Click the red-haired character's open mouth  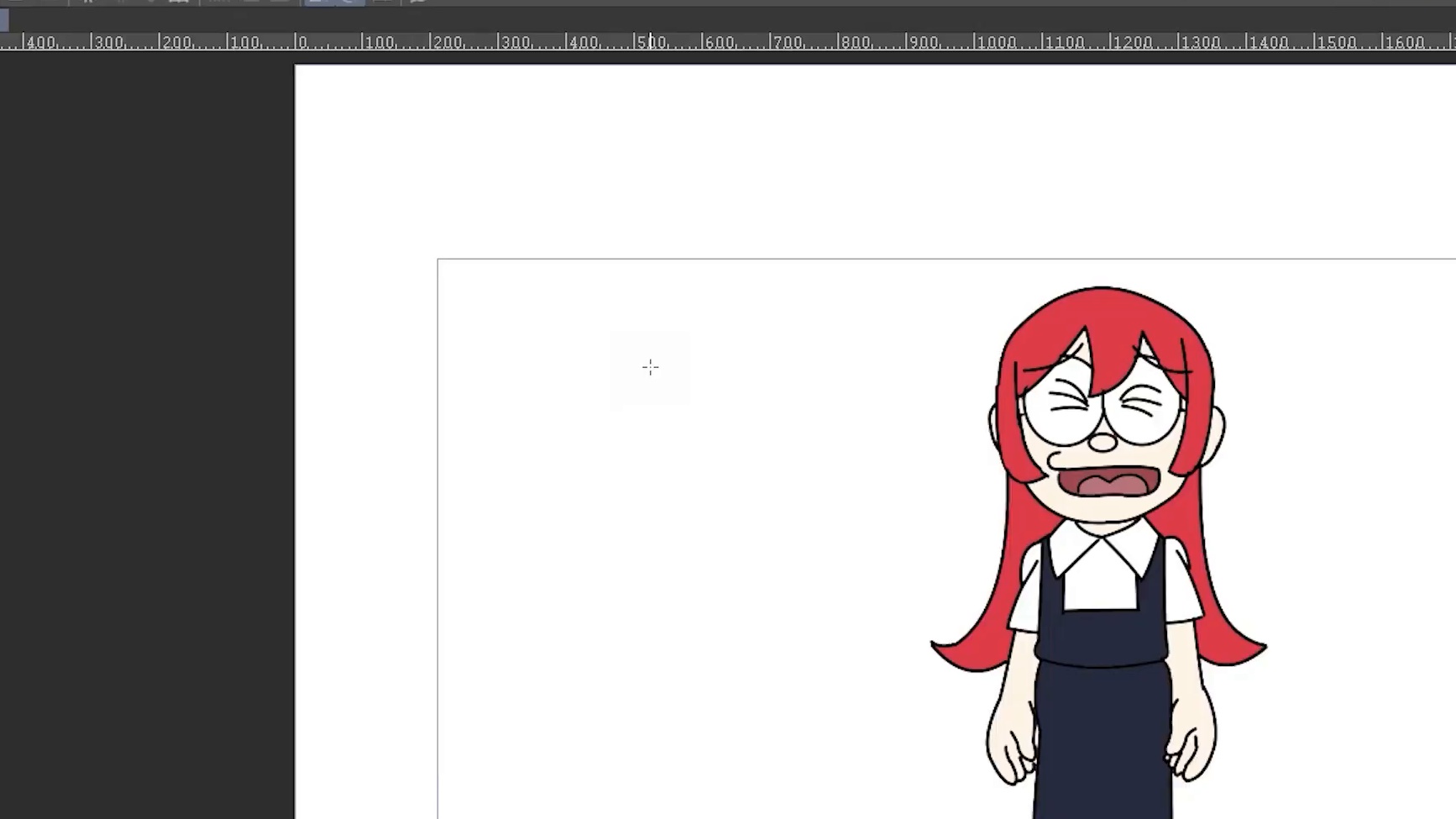coord(1108,482)
